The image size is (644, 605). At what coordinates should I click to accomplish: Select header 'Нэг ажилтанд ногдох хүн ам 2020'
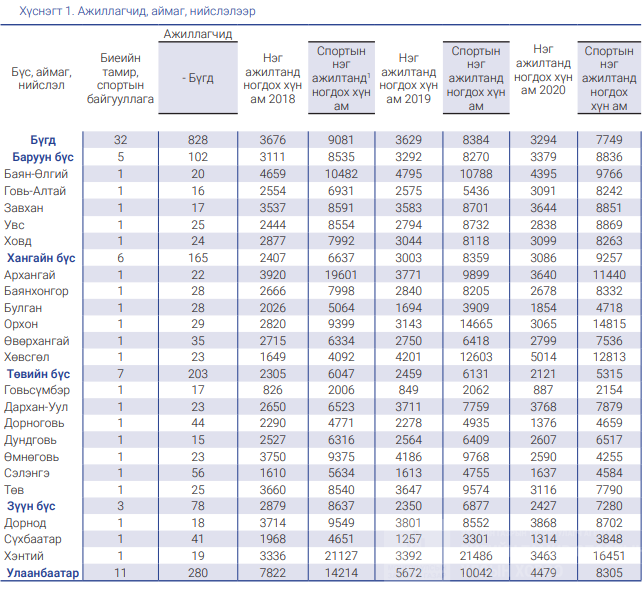pos(543,69)
